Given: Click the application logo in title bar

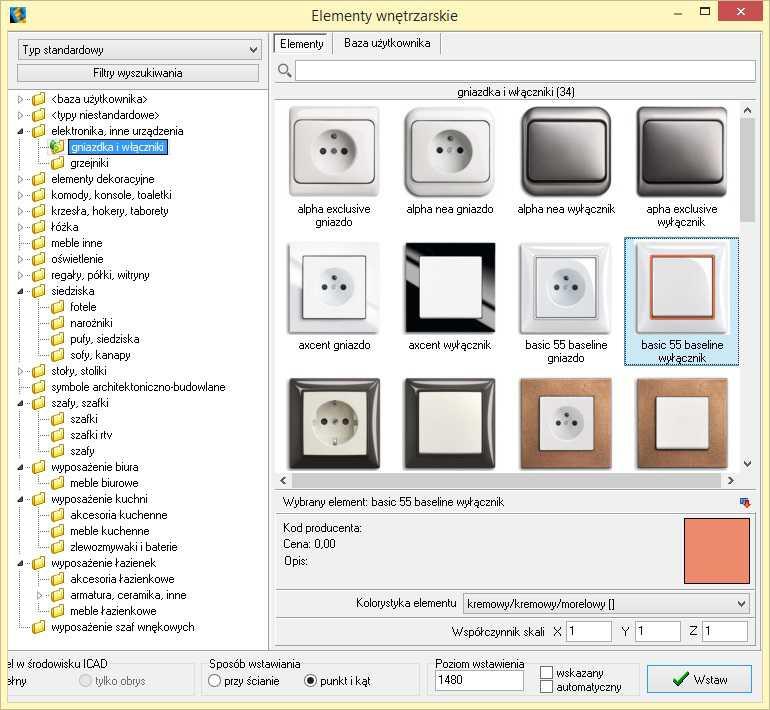Looking at the screenshot, I should [x=18, y=15].
